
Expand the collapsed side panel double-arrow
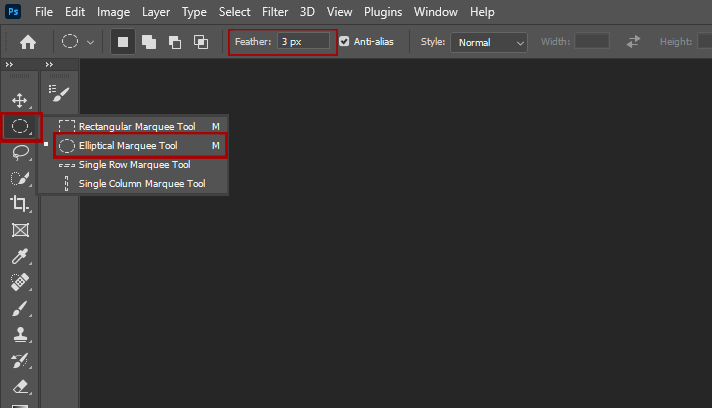(49, 64)
